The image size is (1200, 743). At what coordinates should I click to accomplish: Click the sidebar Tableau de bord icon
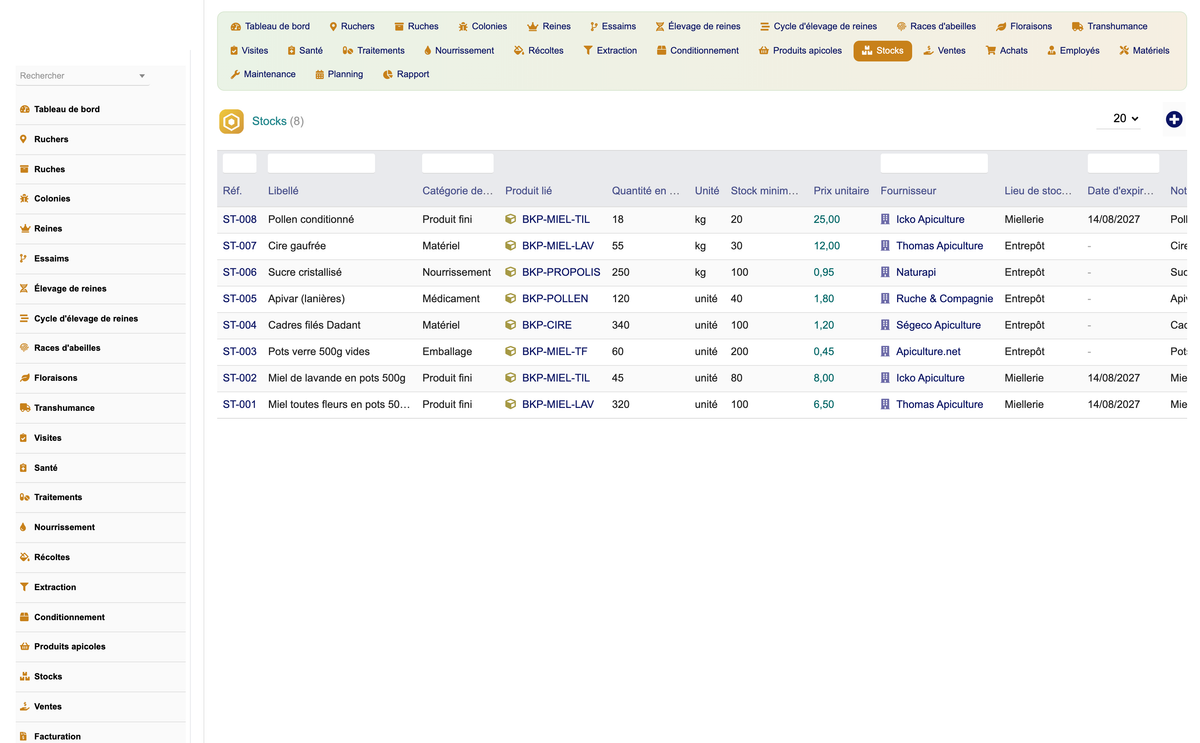coord(24,109)
